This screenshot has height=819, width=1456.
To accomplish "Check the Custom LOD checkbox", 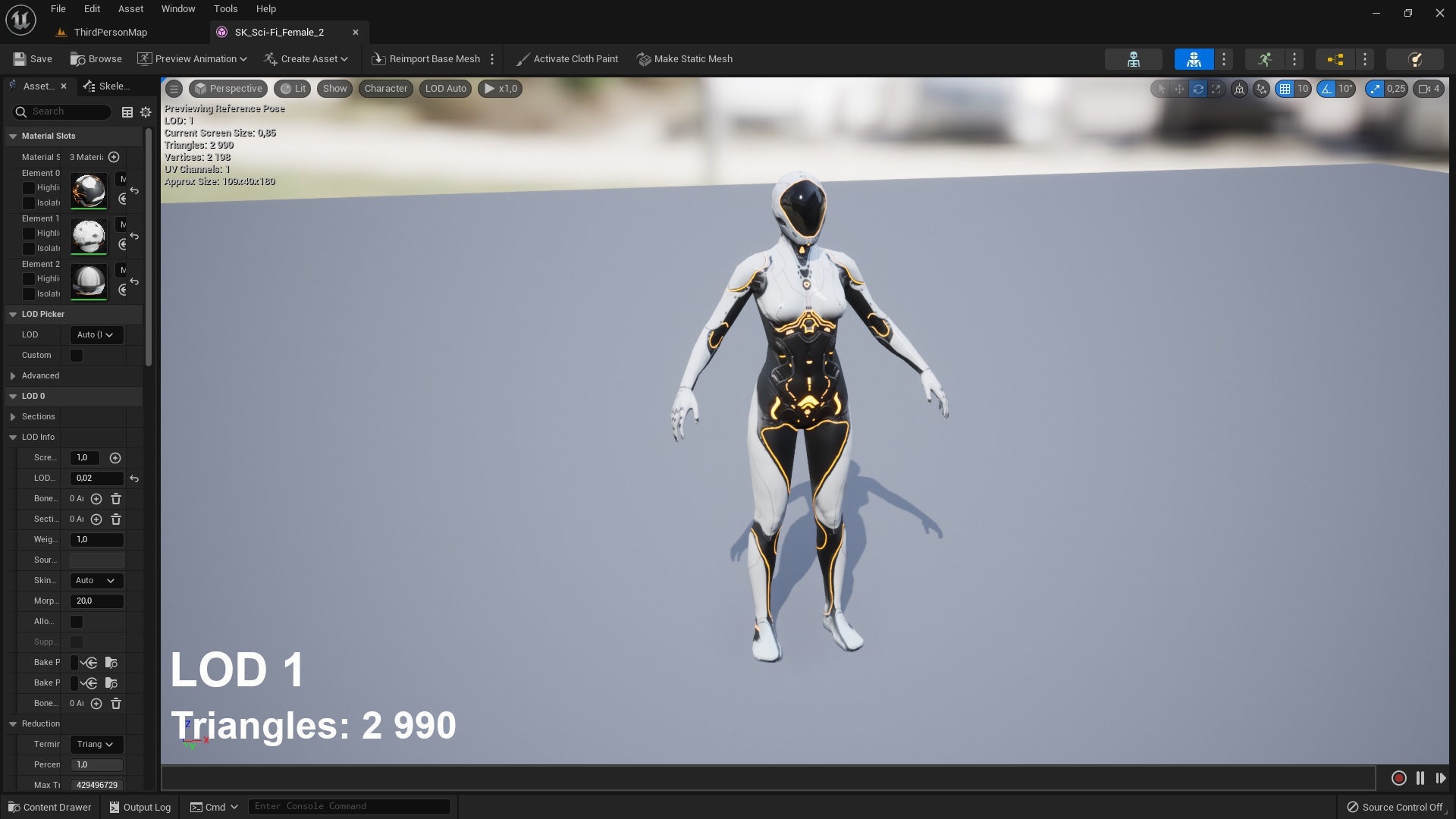I will click(77, 356).
